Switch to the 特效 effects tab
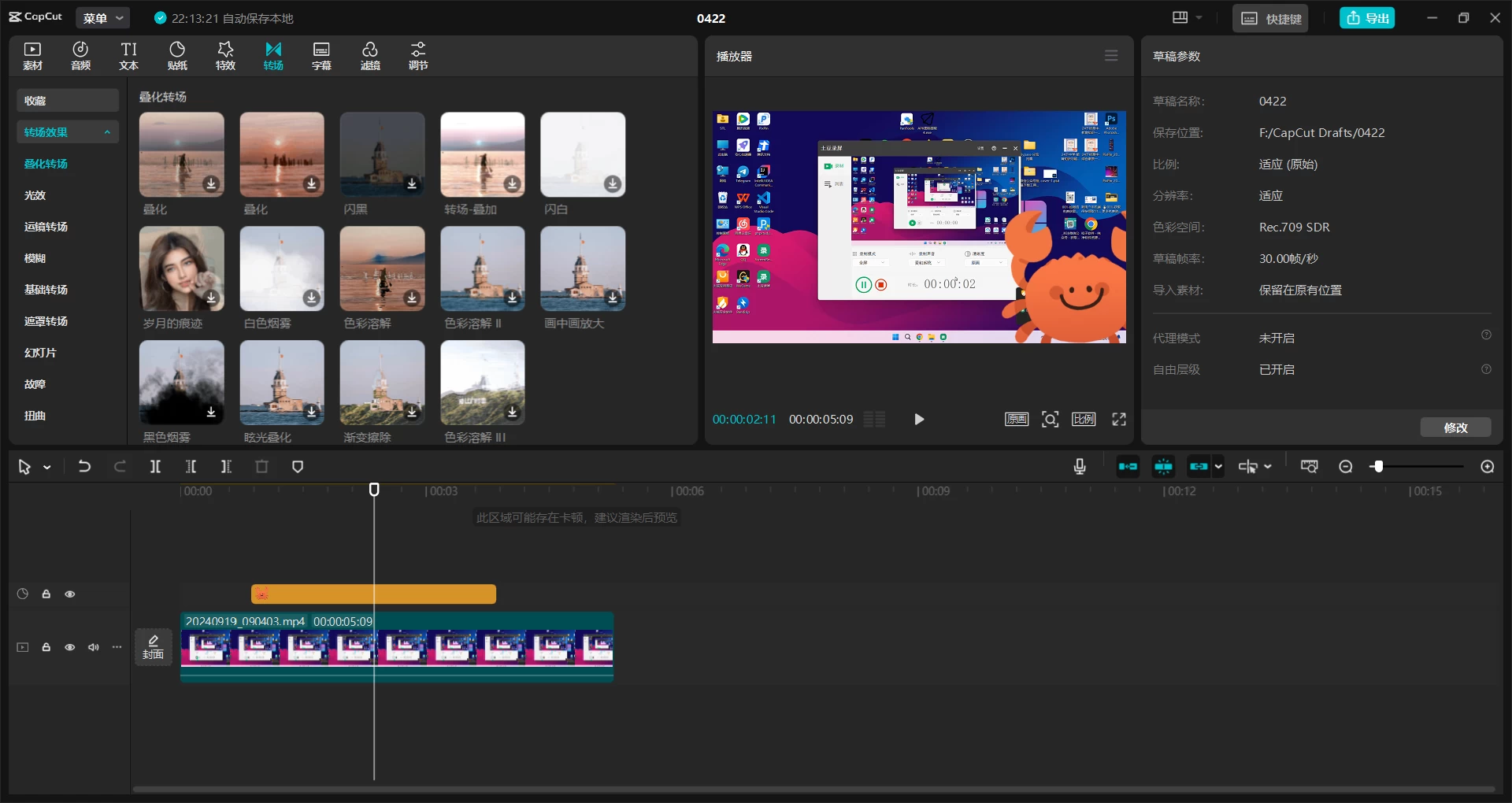 [225, 56]
